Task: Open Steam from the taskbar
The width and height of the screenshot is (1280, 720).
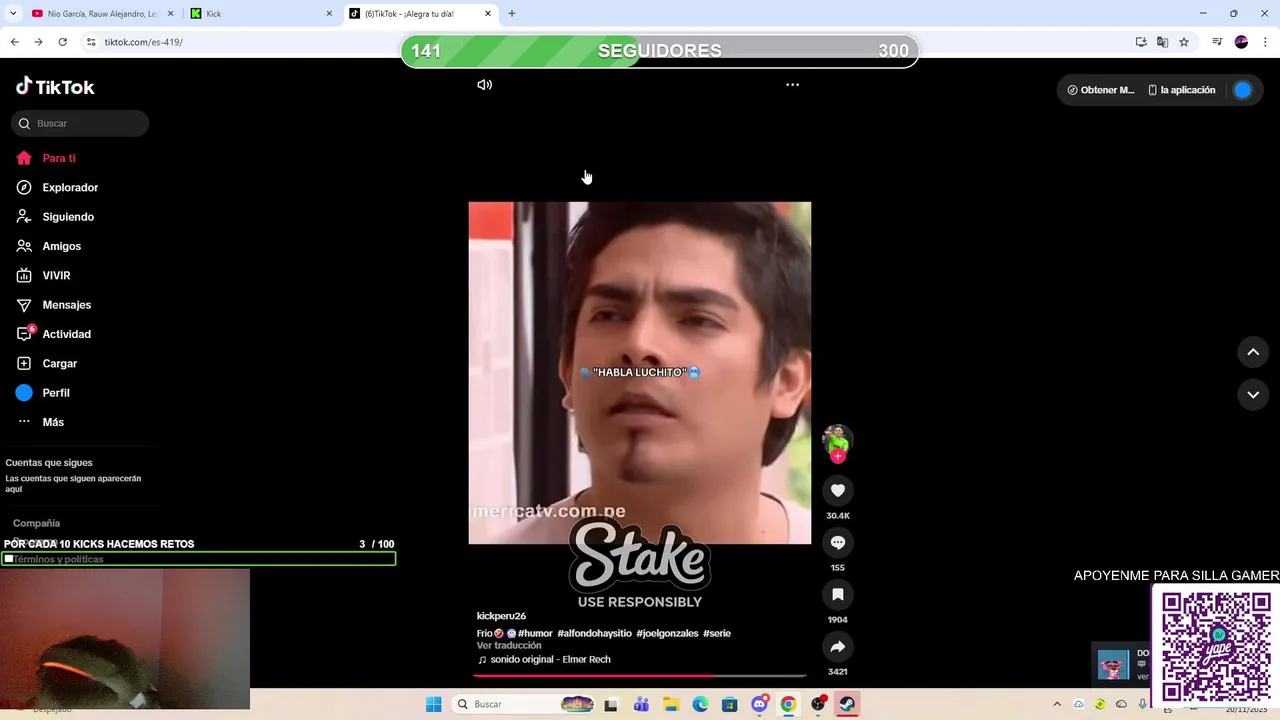Action: [x=847, y=705]
